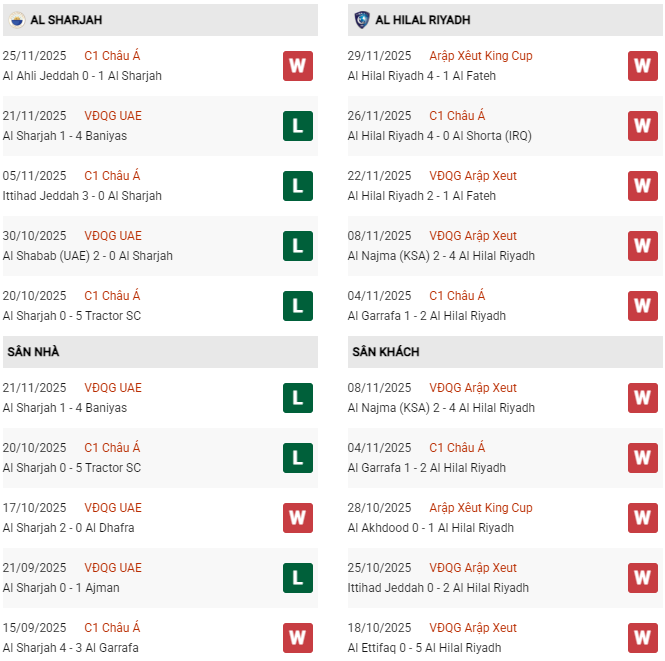Click the Al Sharjah club crest

15,19
